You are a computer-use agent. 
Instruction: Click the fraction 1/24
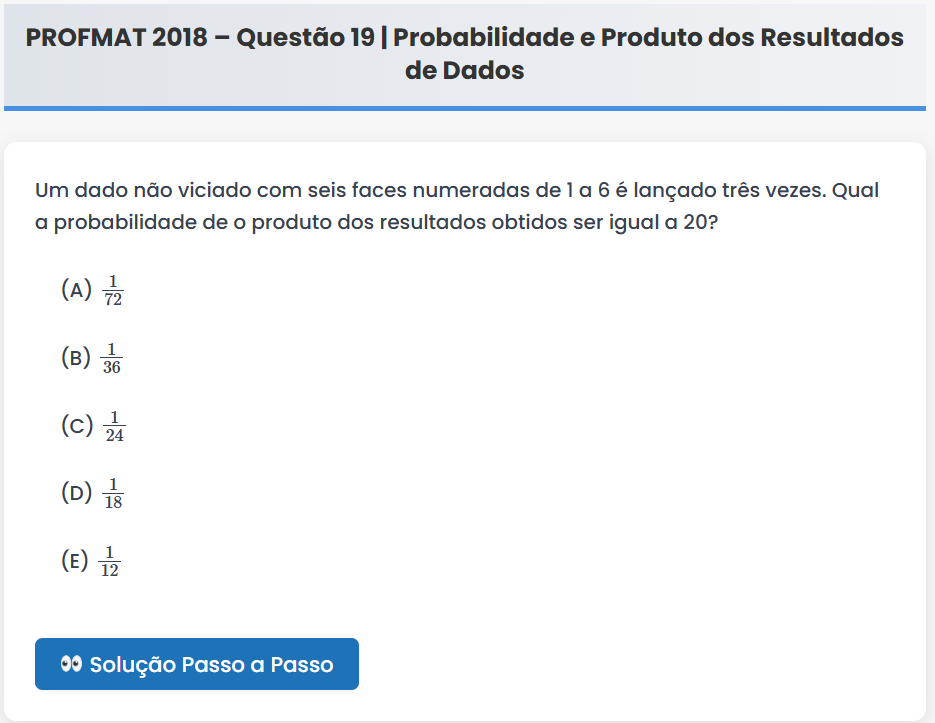pyautogui.click(x=114, y=426)
